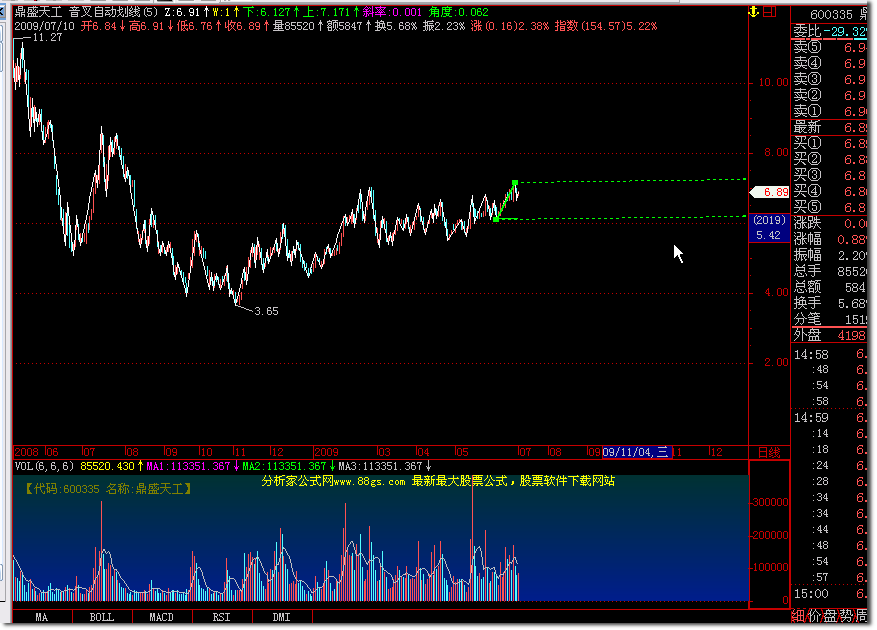Click the 最新 latest price row
877x630 pixels.
pyautogui.click(x=829, y=128)
